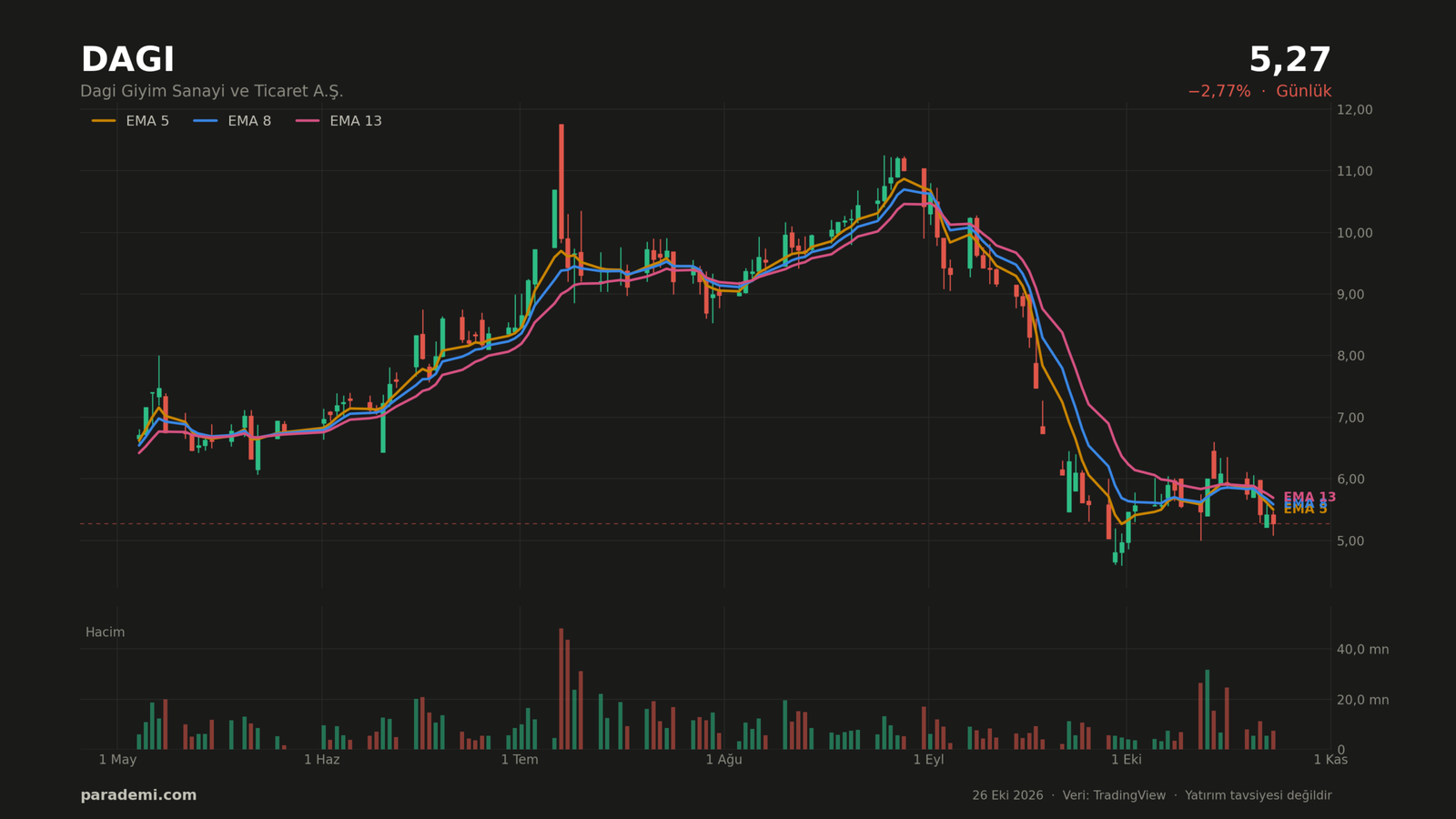Image resolution: width=1456 pixels, height=819 pixels.
Task: Click the tallest red volume bar
Action: click(x=561, y=689)
